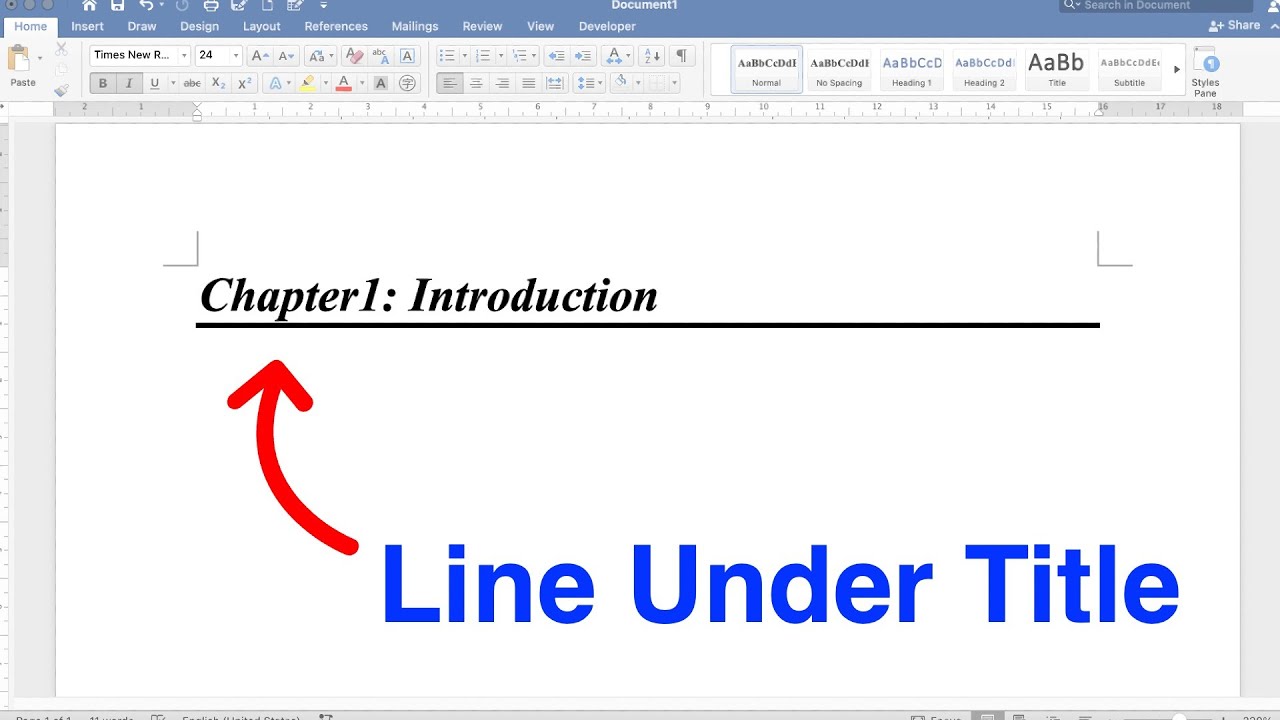The width and height of the screenshot is (1280, 720).
Task: Click the distributed alignment icon
Action: click(555, 83)
